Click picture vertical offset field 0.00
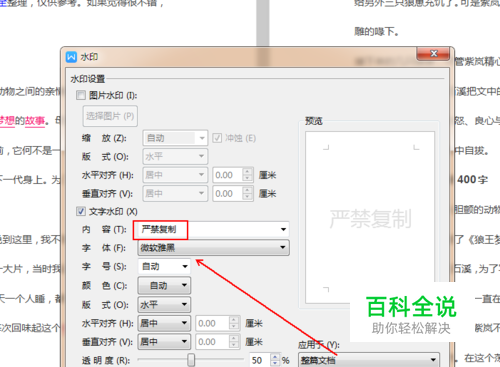 click(x=228, y=193)
